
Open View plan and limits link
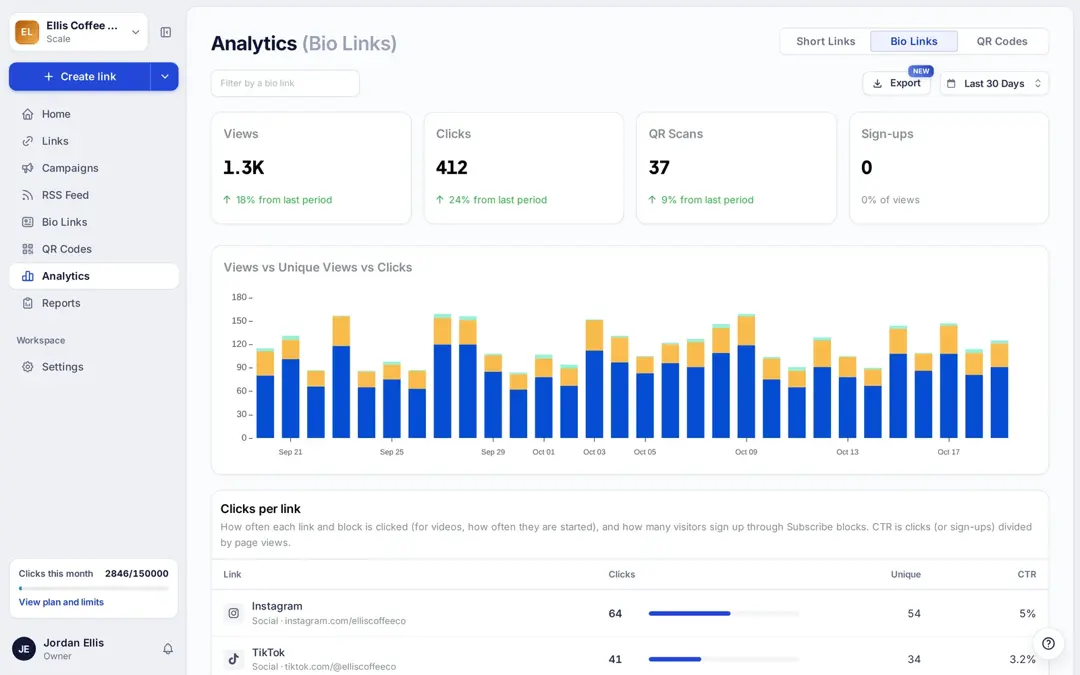click(61, 602)
